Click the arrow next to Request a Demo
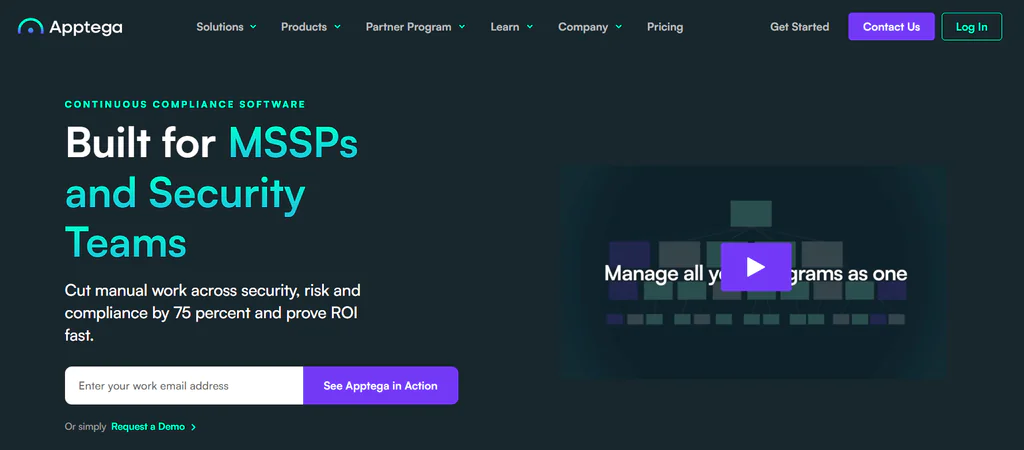The width and height of the screenshot is (1024, 450). click(x=193, y=427)
